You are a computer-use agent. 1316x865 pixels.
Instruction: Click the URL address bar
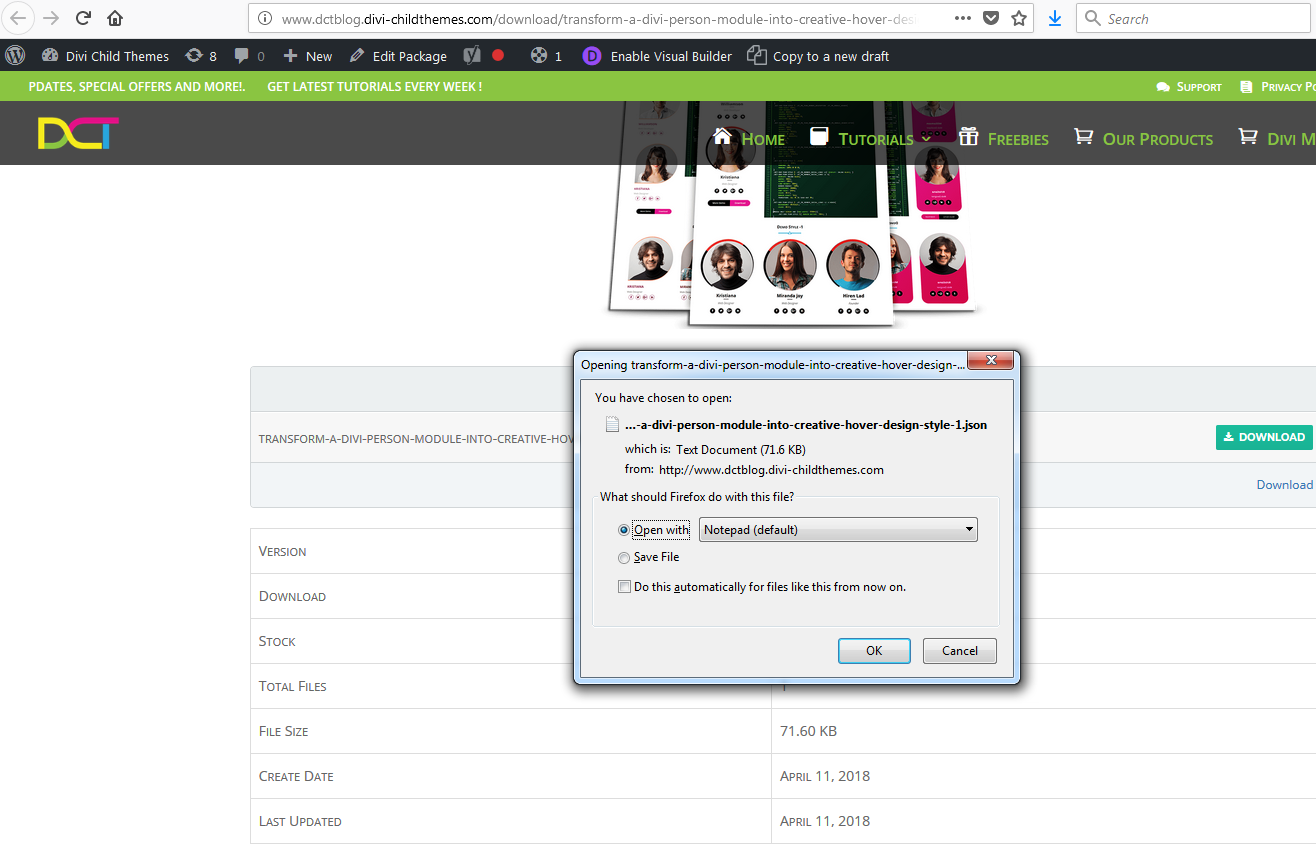pos(597,18)
